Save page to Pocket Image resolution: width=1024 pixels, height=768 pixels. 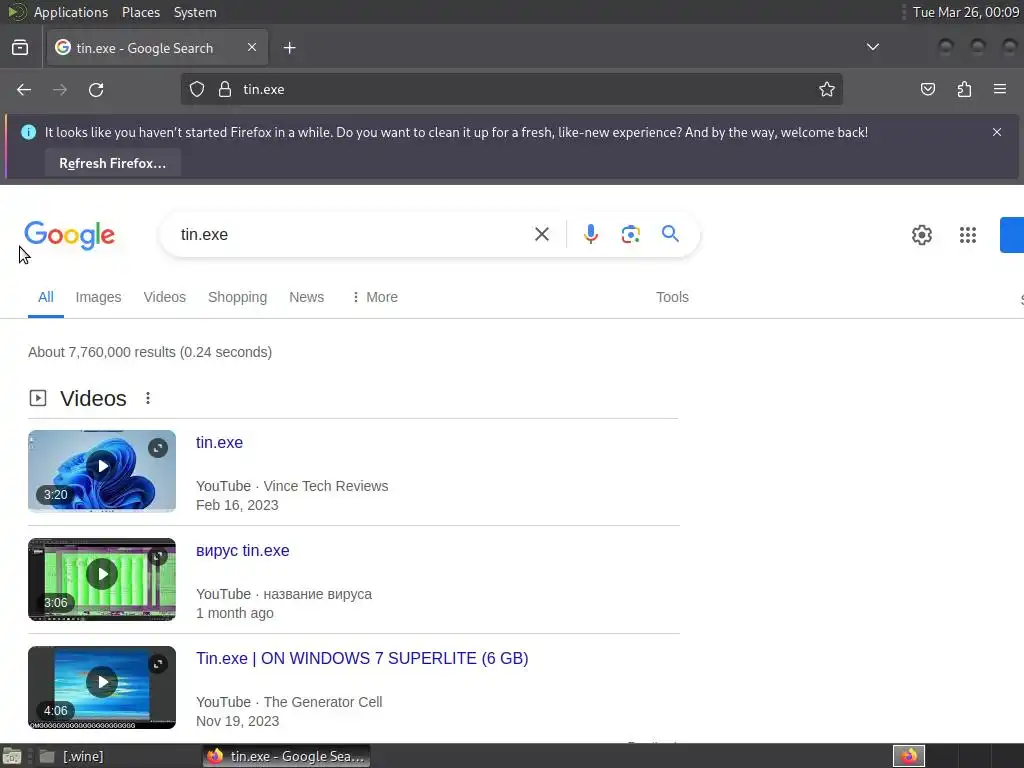927,89
